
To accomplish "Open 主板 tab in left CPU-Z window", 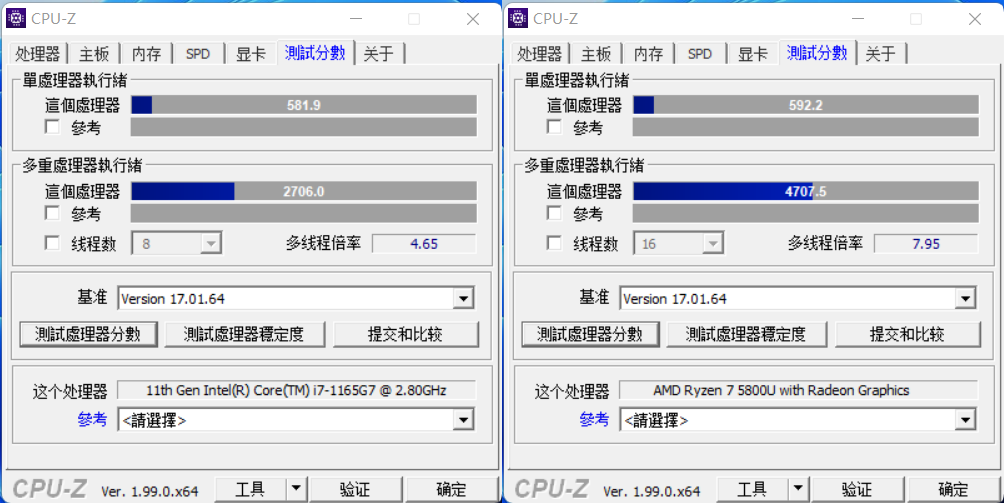I will pos(94,54).
